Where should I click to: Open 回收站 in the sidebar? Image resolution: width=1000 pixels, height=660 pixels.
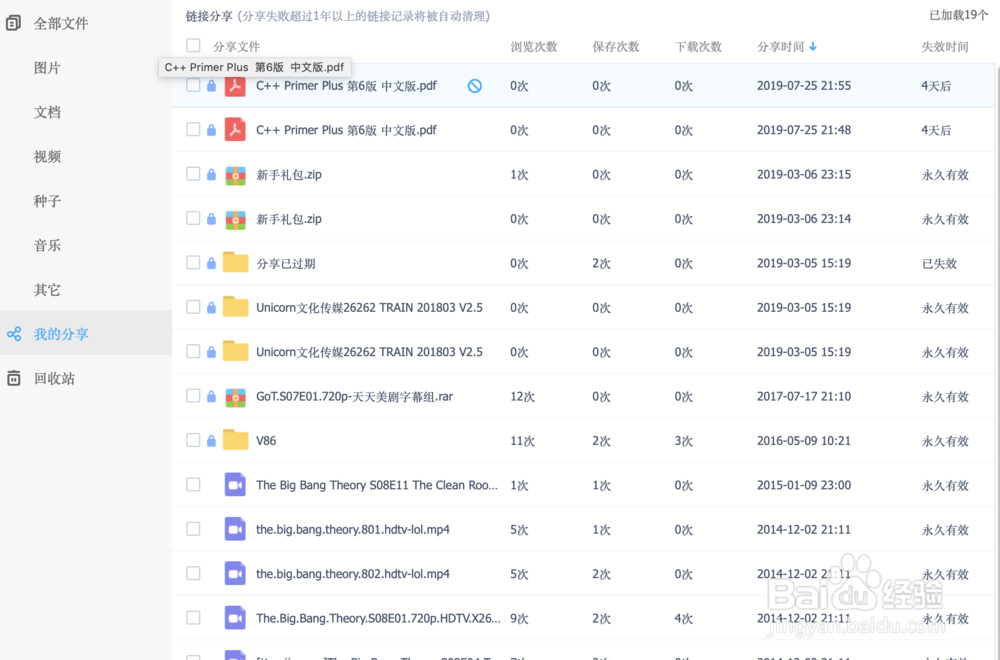pos(54,378)
